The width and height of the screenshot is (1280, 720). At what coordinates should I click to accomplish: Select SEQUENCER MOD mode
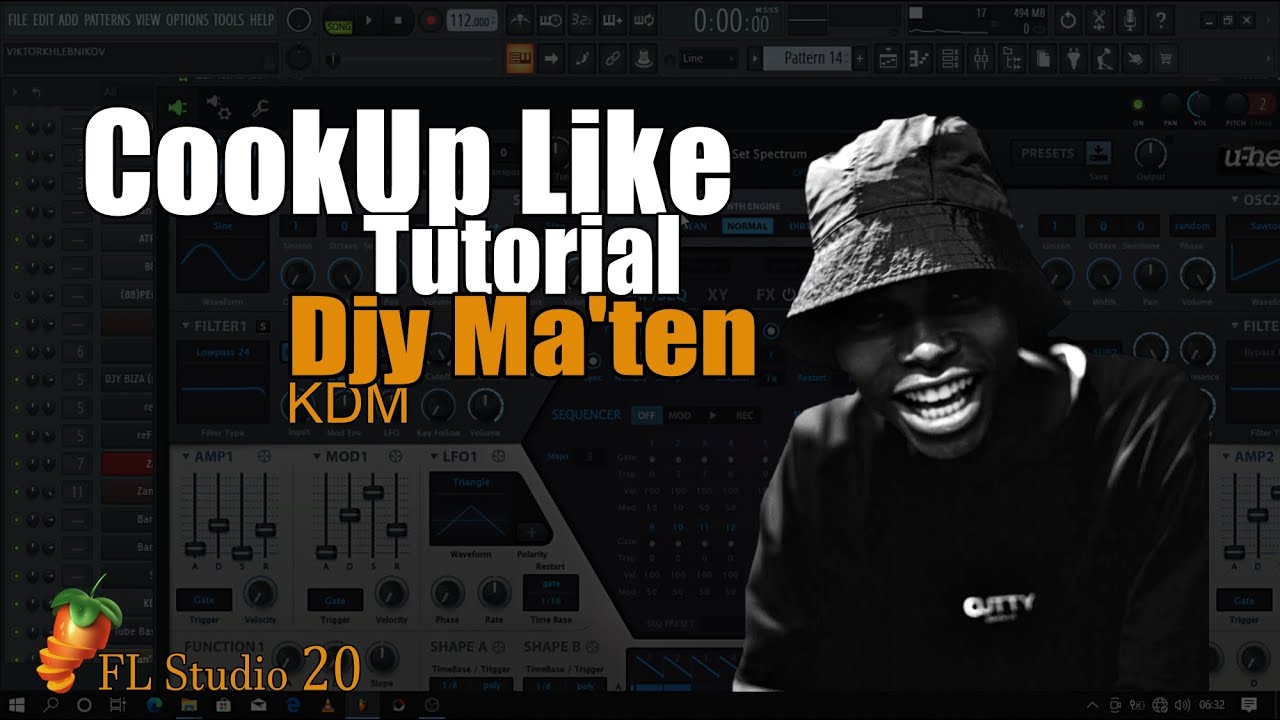click(679, 415)
